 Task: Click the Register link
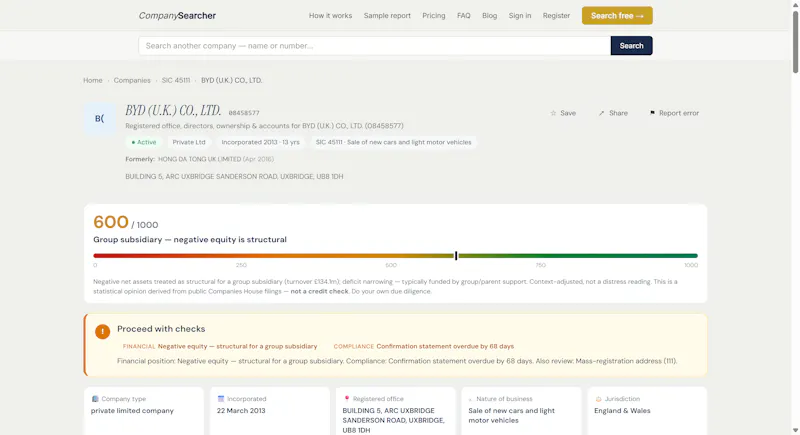[556, 16]
